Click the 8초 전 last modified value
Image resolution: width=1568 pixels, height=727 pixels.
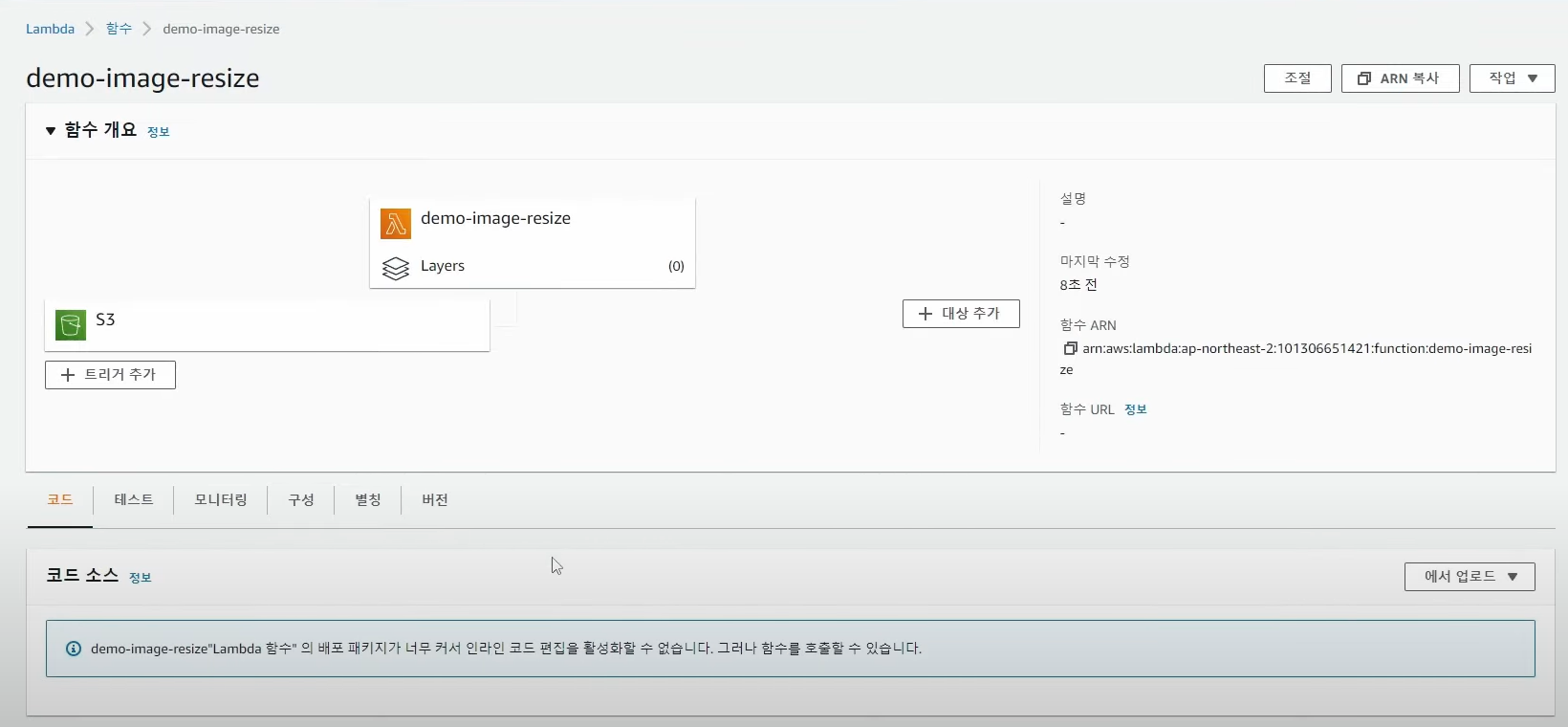coord(1078,285)
